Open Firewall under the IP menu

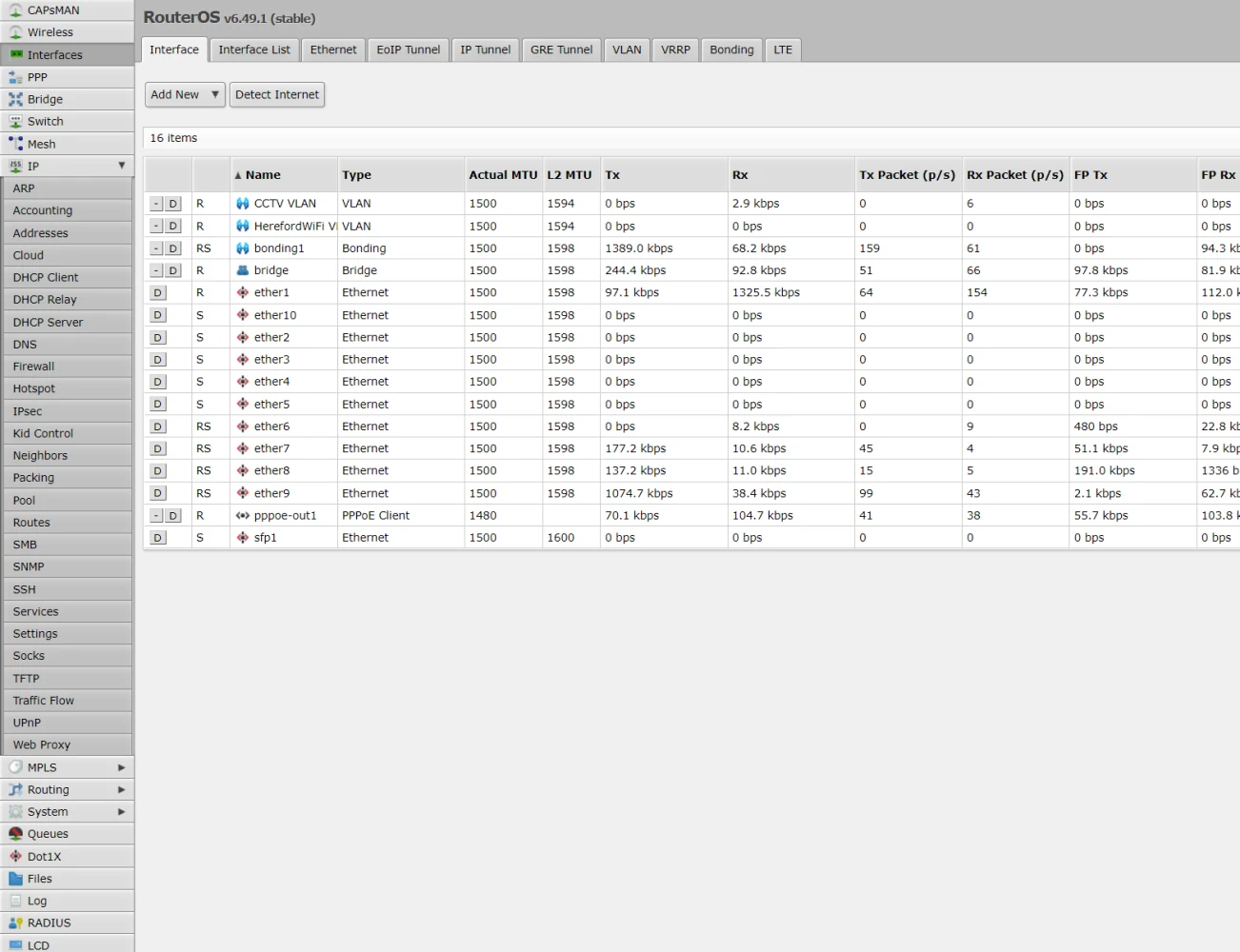point(33,367)
